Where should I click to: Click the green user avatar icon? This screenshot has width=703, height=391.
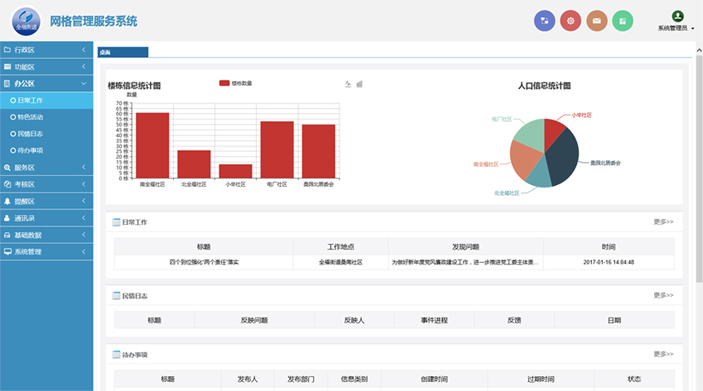tap(677, 16)
